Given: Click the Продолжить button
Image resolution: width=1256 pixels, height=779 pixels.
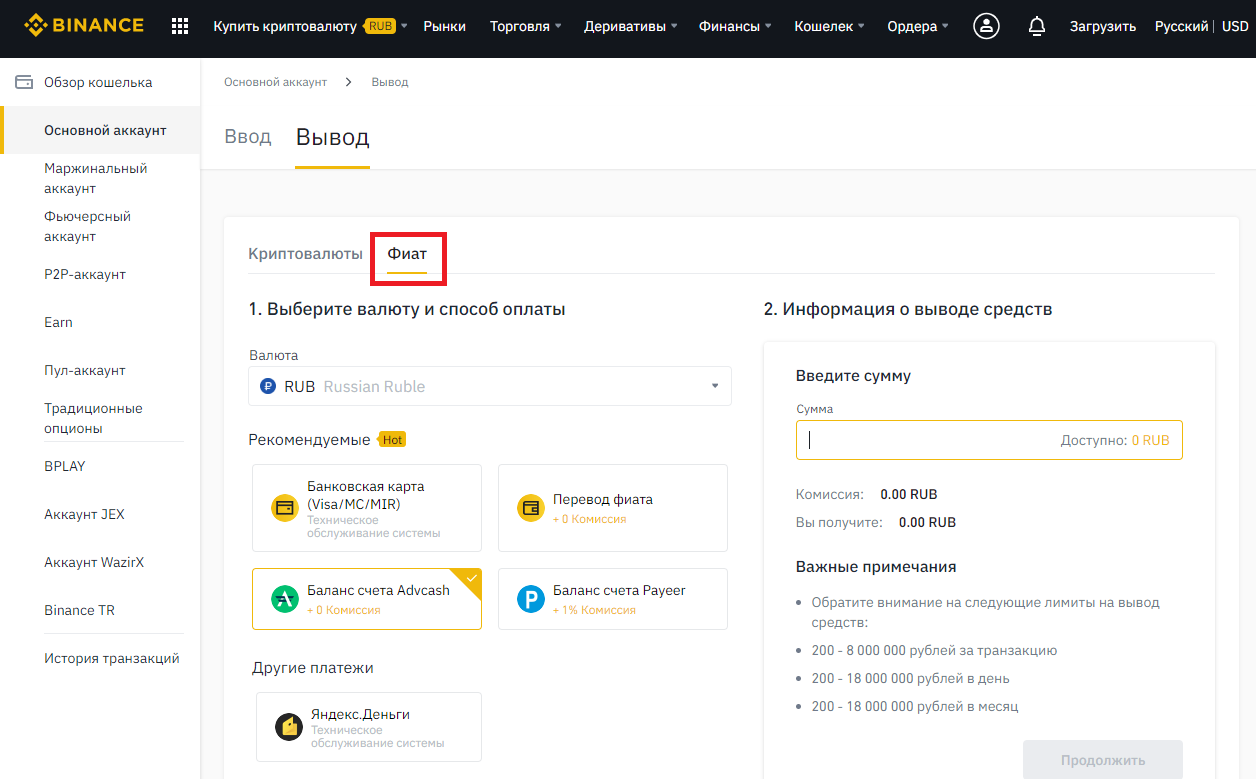Looking at the screenshot, I should click(x=1103, y=760).
